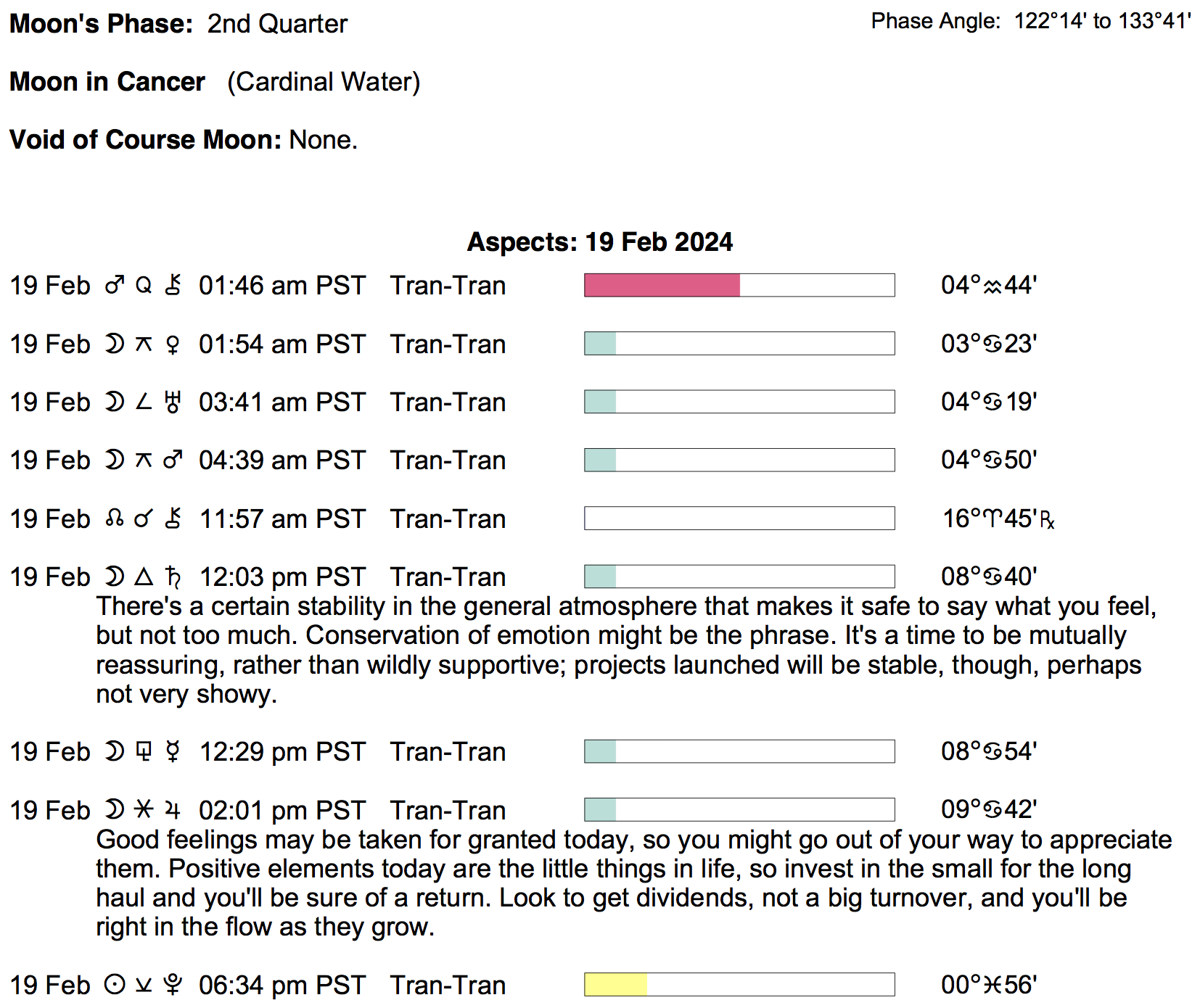Click the retrograde position 16° Aries 45'
Image resolution: width=1200 pixels, height=1008 pixels.
coord(998,519)
